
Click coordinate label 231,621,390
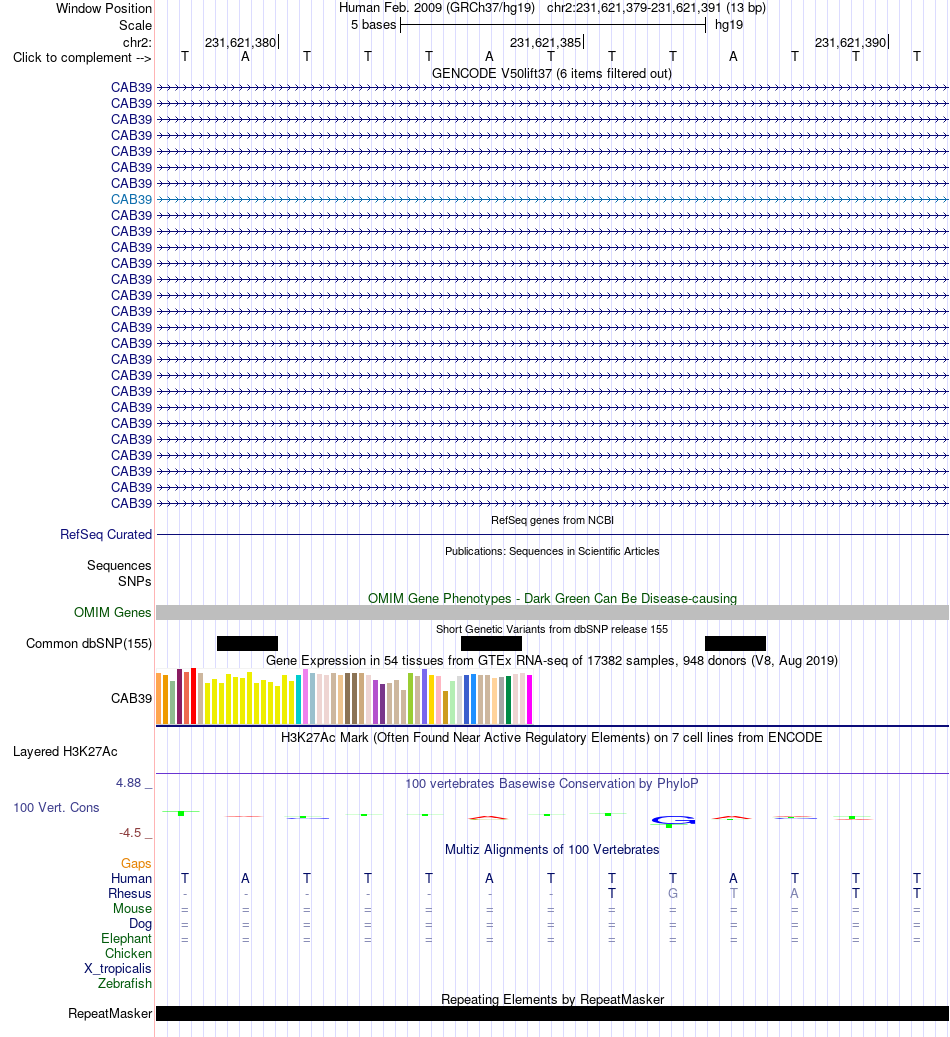[850, 42]
